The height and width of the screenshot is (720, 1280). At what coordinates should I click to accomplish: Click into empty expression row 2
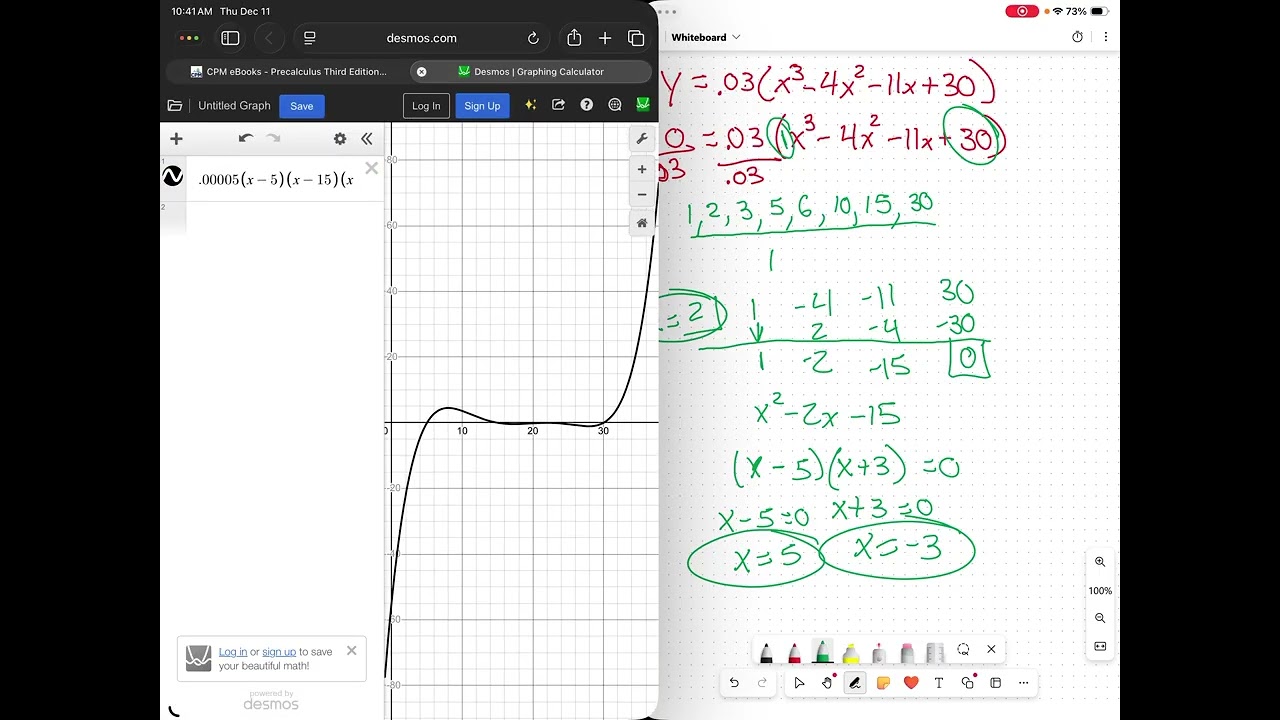point(285,218)
